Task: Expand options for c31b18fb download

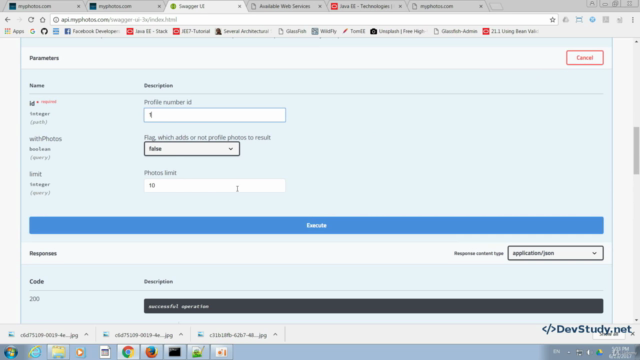Action: pyautogui.click(x=276, y=335)
